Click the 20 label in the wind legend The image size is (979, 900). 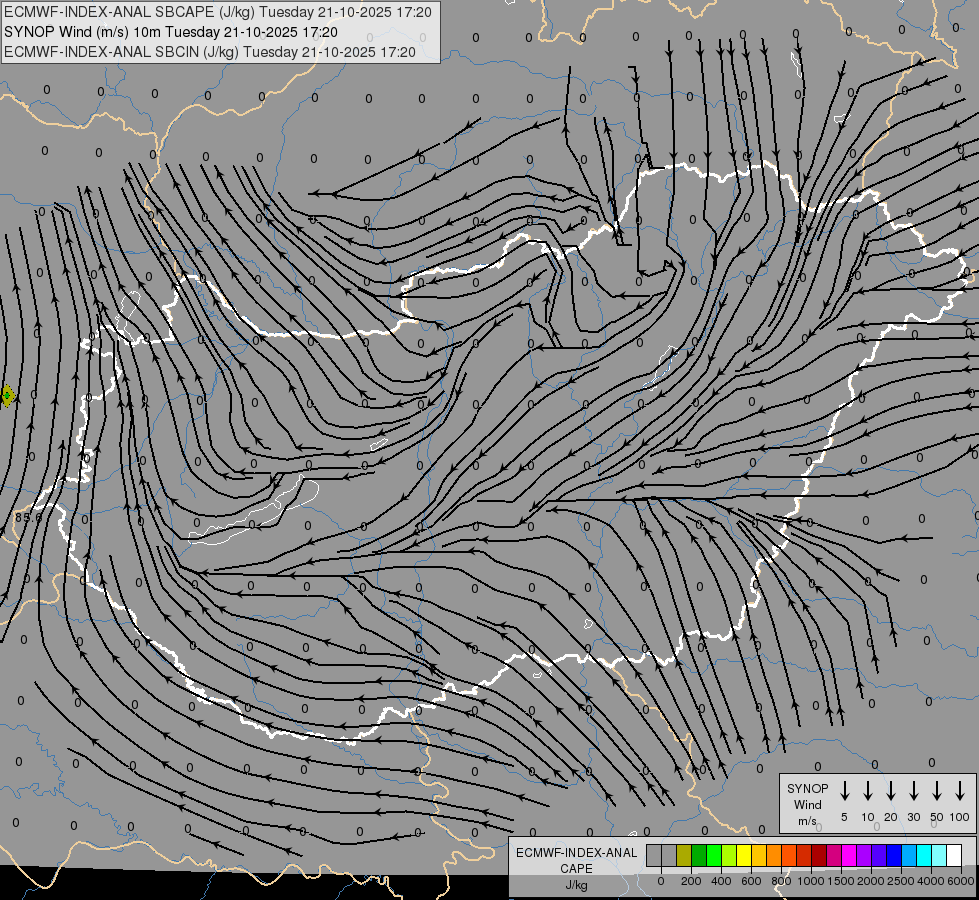(x=890, y=817)
